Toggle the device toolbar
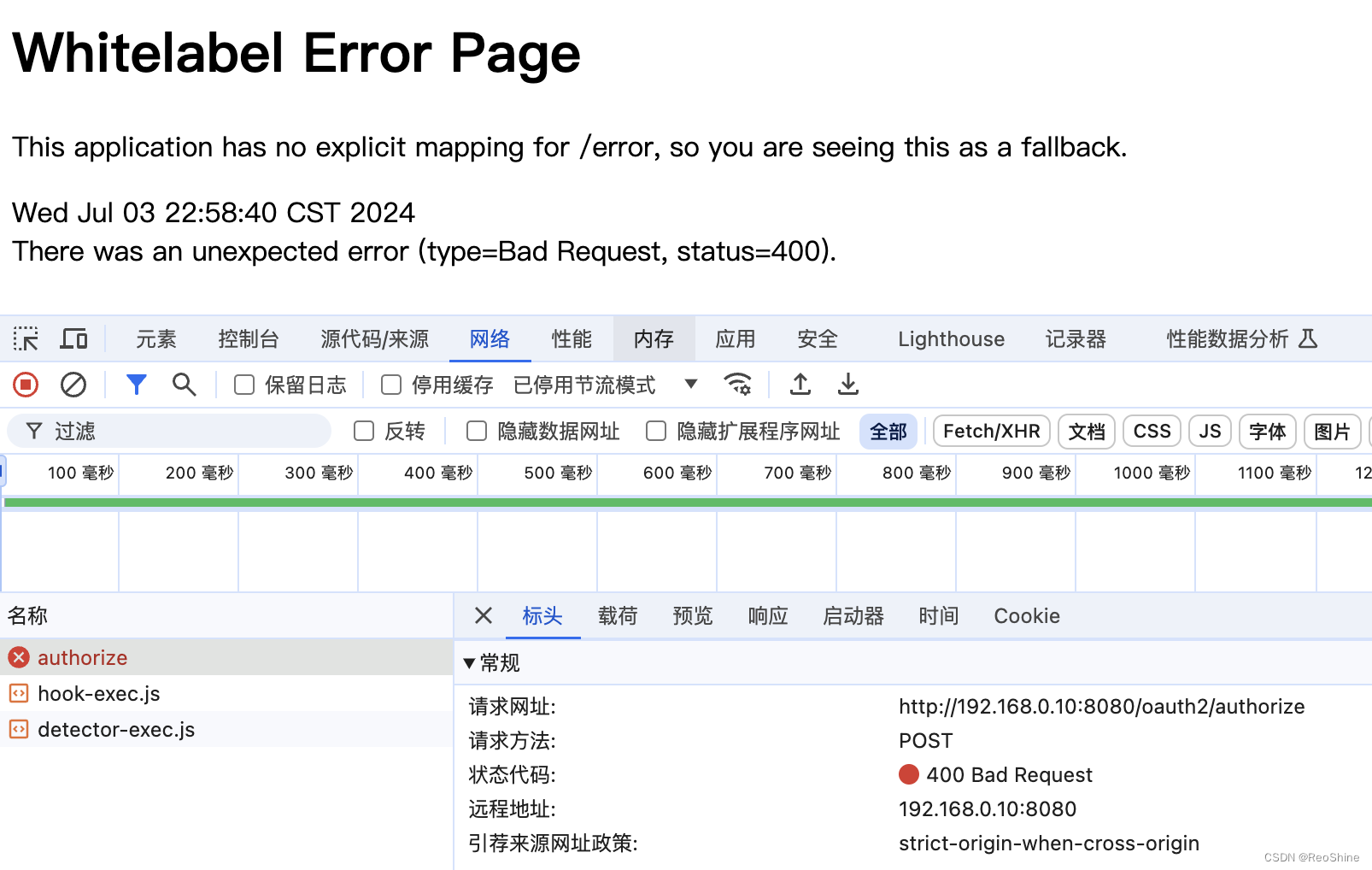The image size is (1372, 870). [x=73, y=338]
